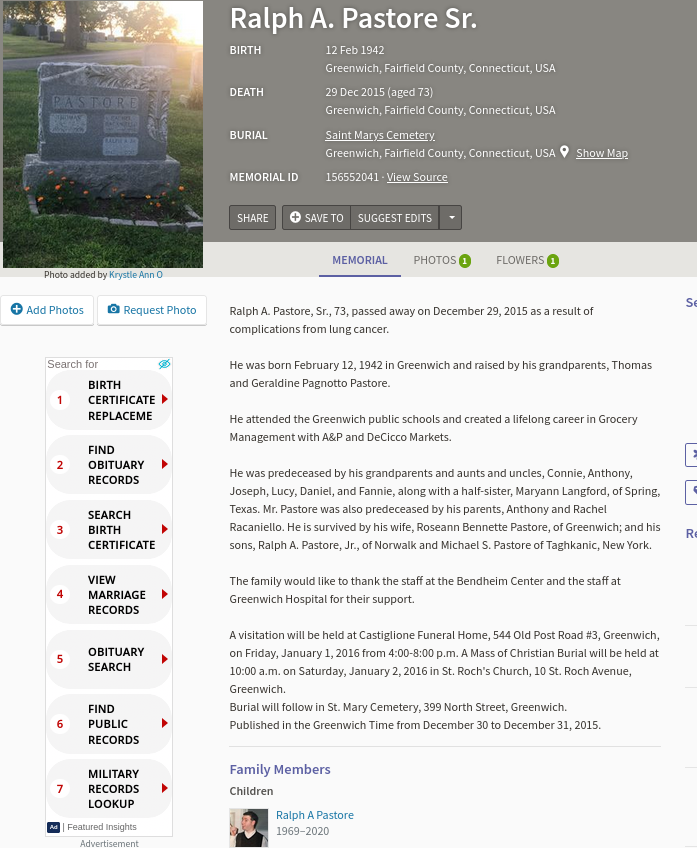Image resolution: width=697 pixels, height=848 pixels.
Task: Open the Saint Marys Cemetery link
Action: (380, 135)
